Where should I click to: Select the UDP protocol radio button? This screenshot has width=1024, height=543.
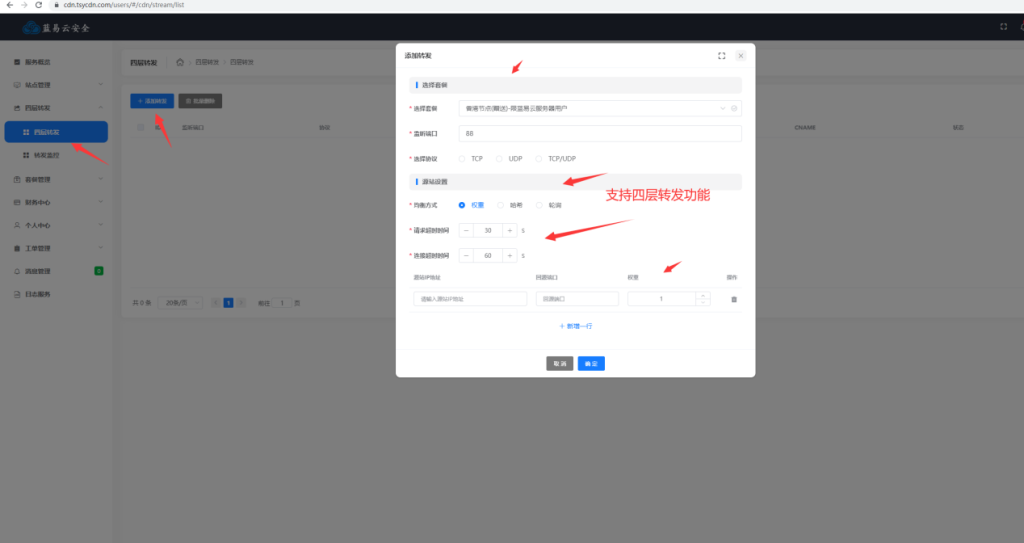coord(500,158)
